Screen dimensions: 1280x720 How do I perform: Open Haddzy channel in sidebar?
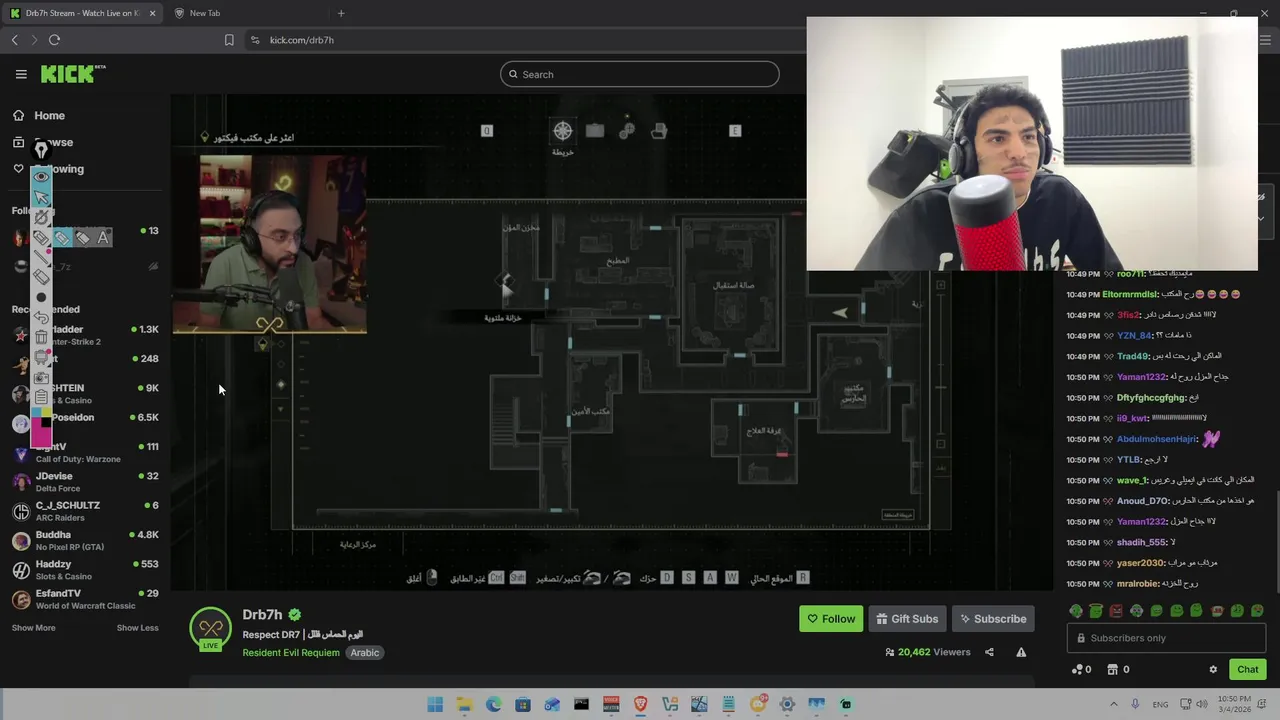point(85,570)
